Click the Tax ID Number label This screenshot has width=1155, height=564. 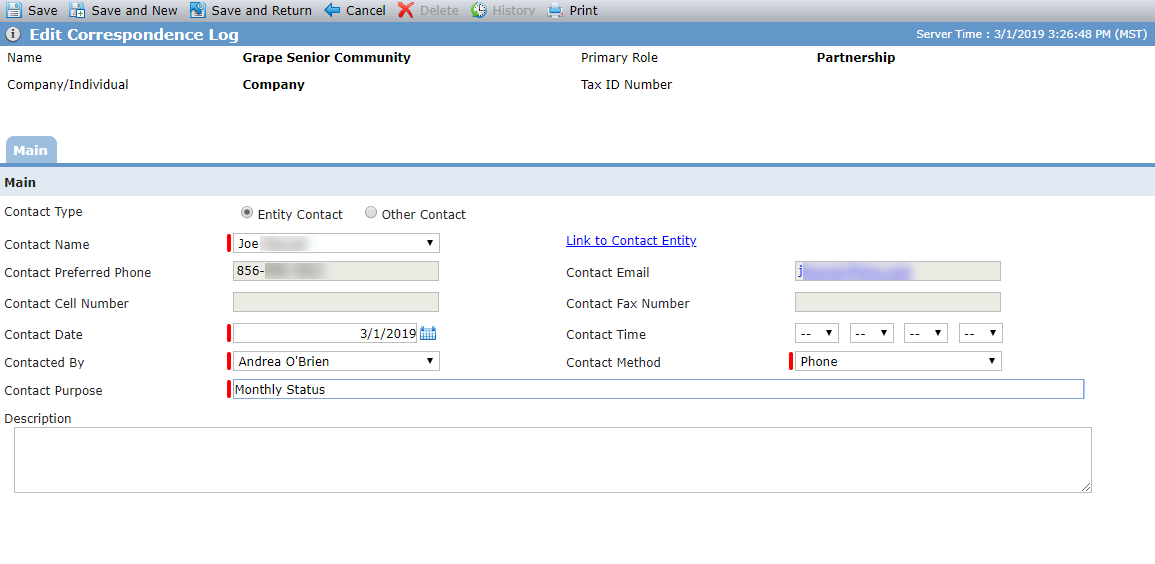pos(626,85)
